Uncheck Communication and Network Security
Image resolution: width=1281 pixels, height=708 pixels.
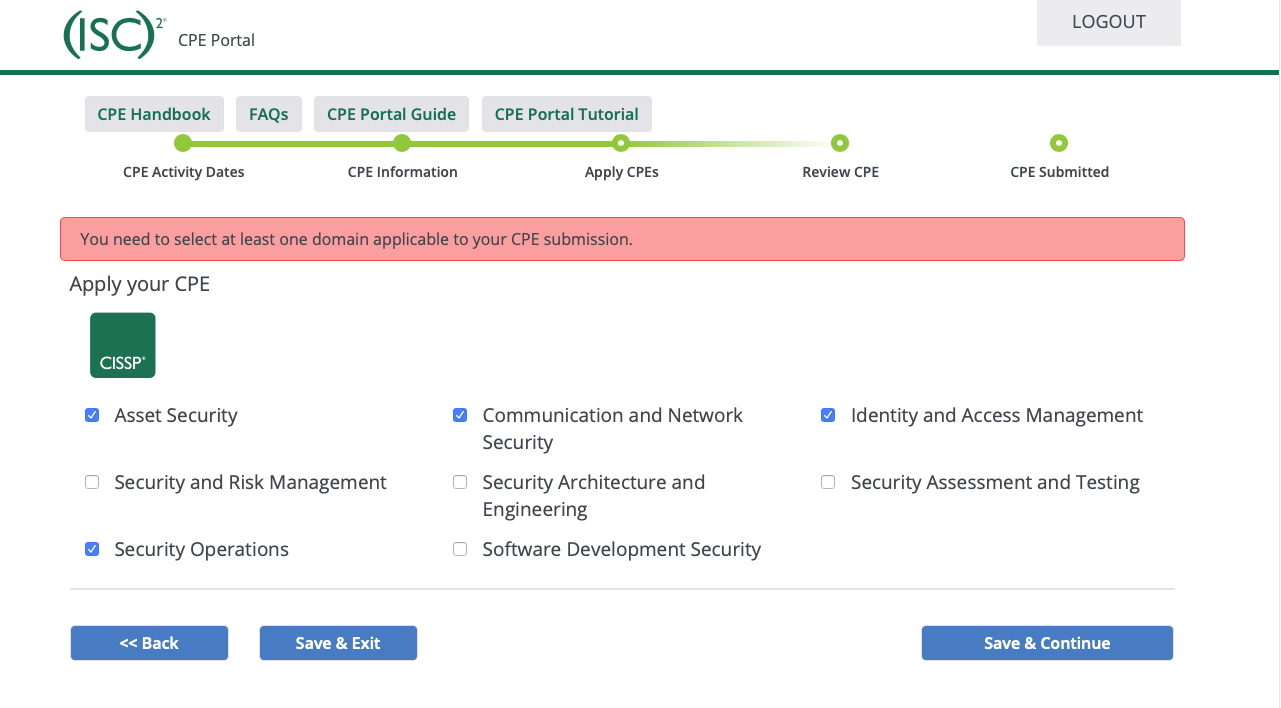coord(460,415)
